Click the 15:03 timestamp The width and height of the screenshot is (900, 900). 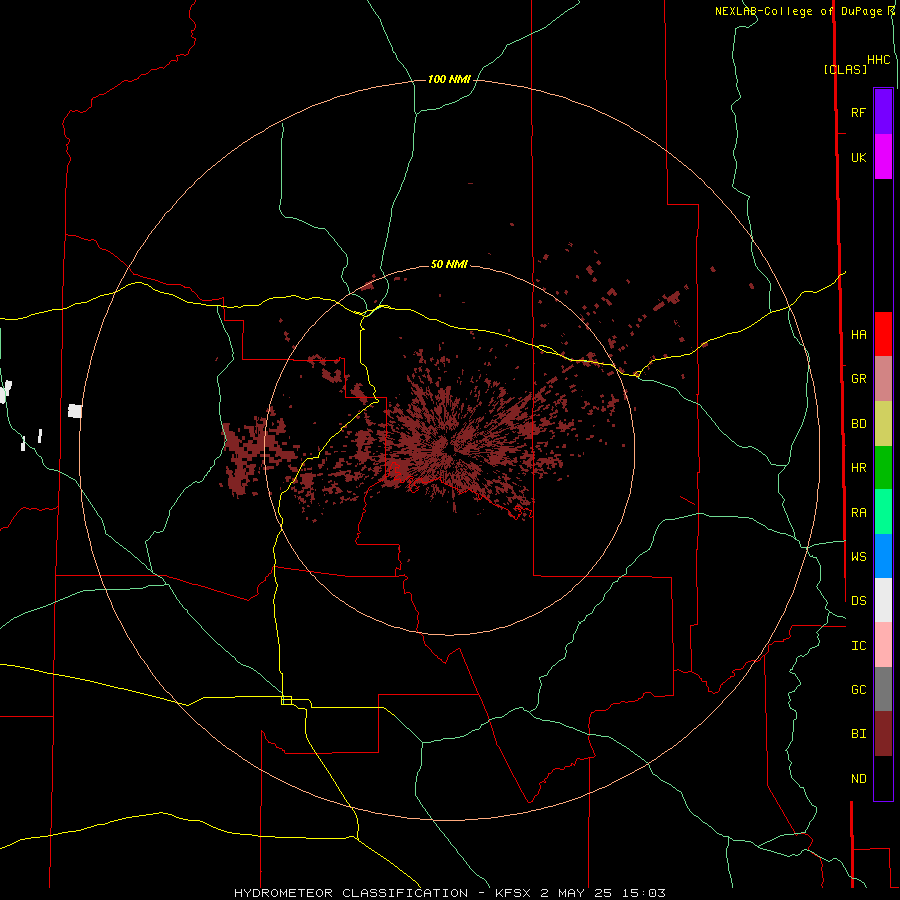pos(645,893)
